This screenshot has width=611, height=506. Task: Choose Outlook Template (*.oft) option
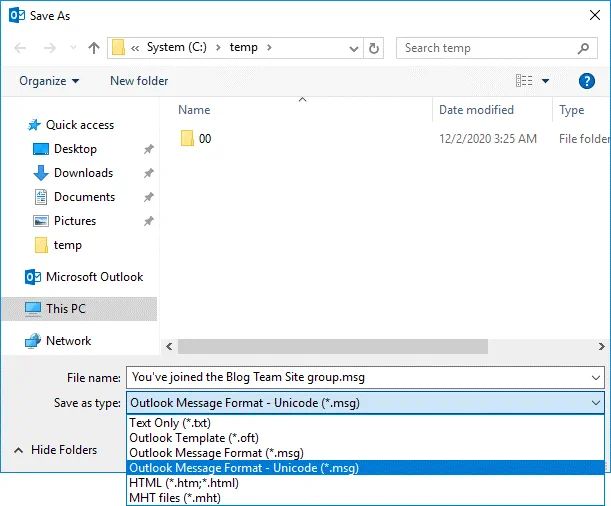point(192,438)
